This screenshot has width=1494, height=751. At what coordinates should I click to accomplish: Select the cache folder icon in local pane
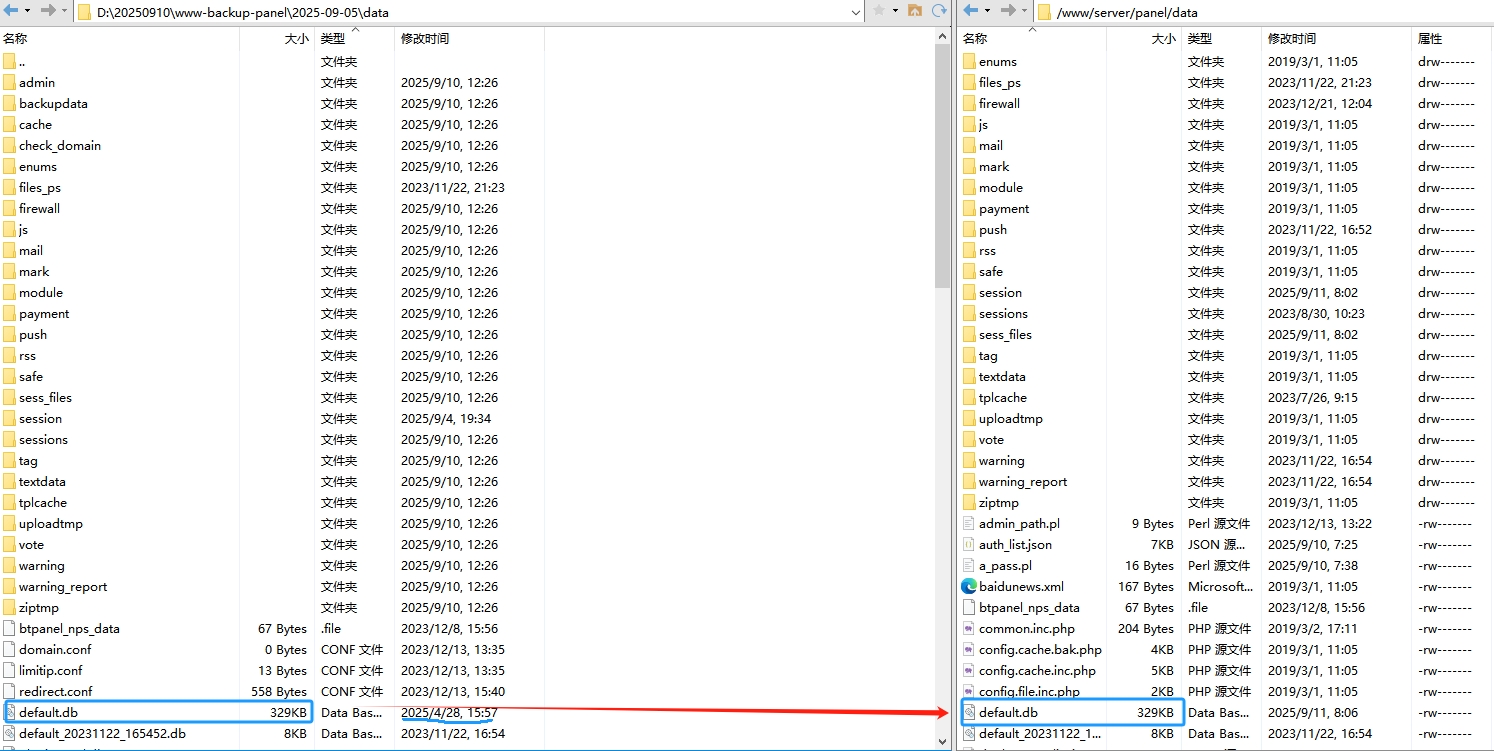click(x=10, y=124)
